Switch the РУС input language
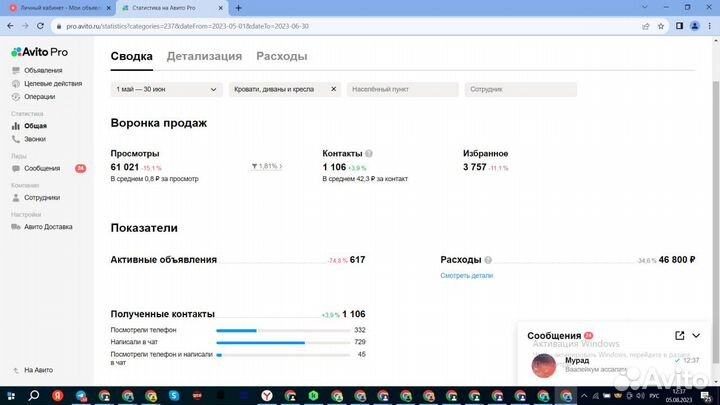 [x=654, y=396]
